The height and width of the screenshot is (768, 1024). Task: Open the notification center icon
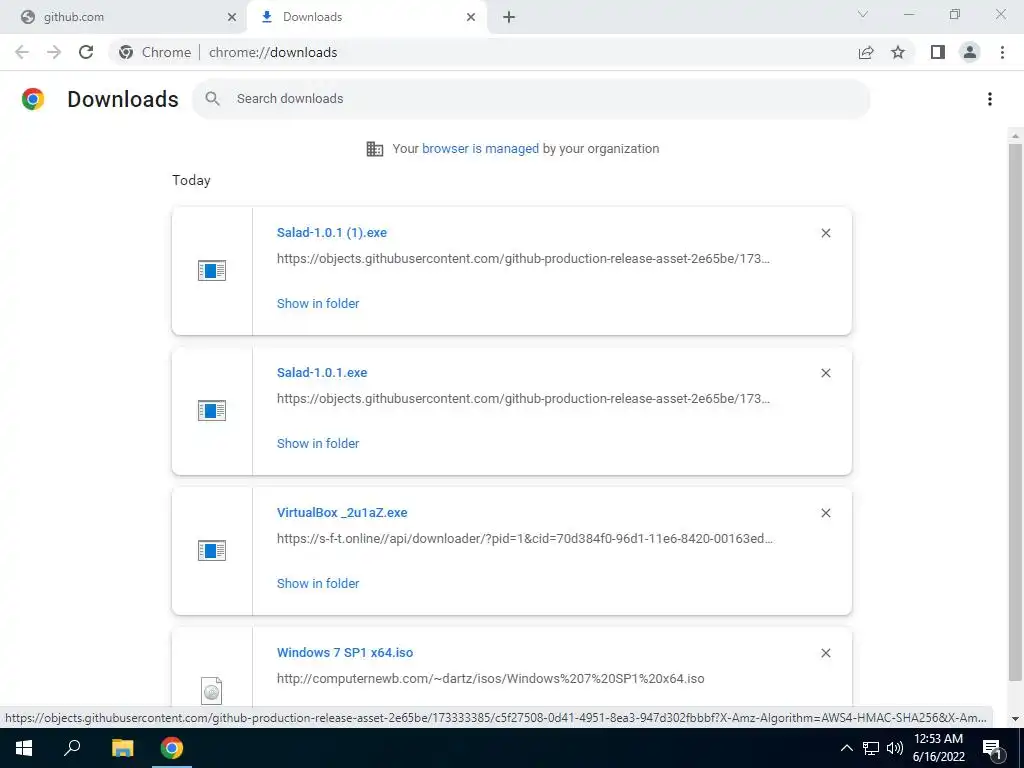click(992, 748)
